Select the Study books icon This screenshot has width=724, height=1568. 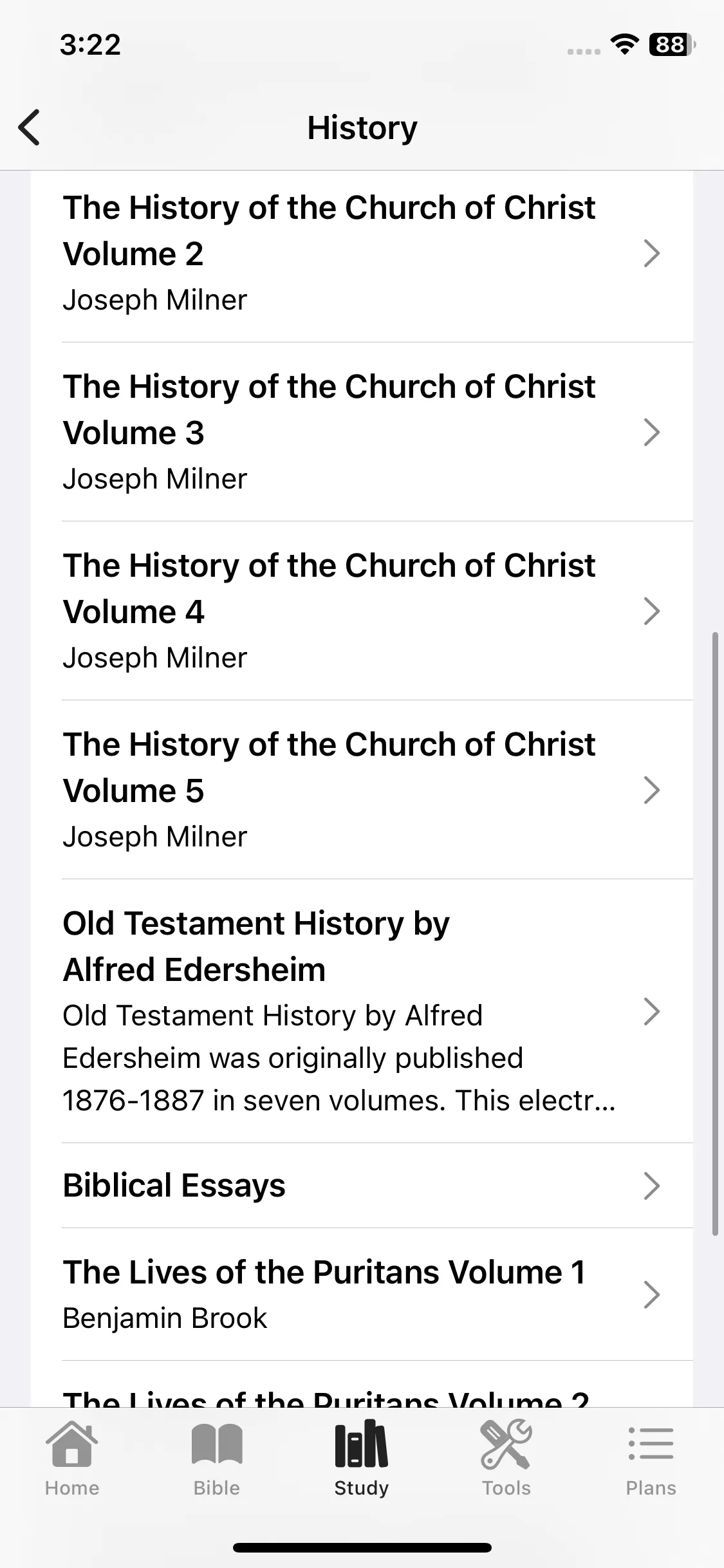(362, 1444)
